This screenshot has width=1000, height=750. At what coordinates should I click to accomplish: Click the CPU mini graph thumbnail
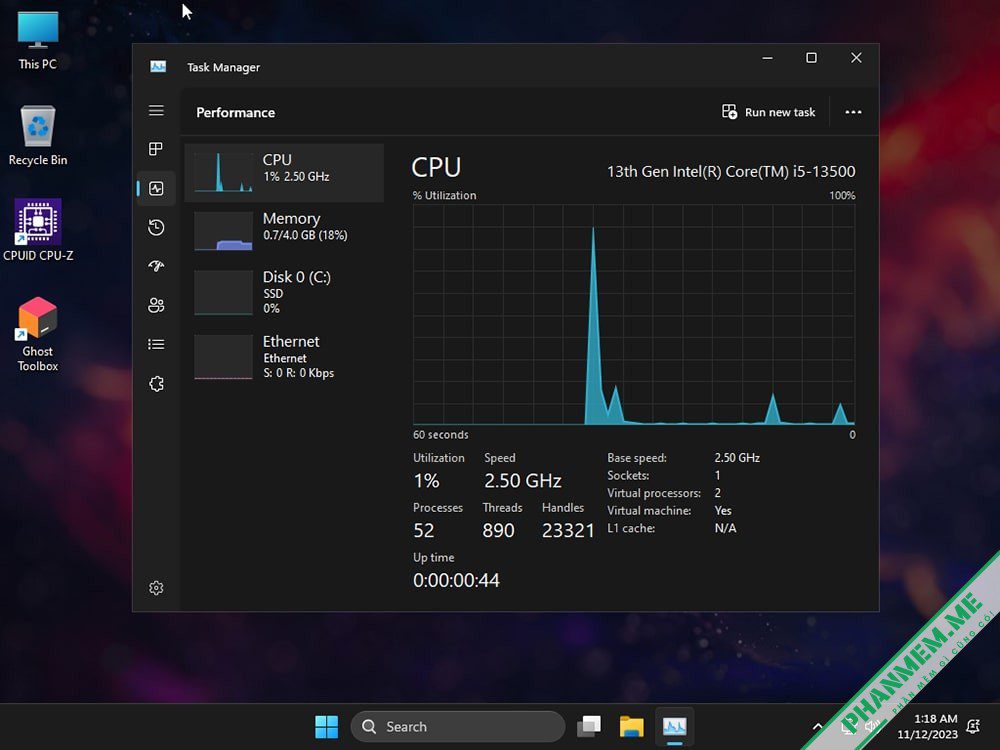coord(223,172)
